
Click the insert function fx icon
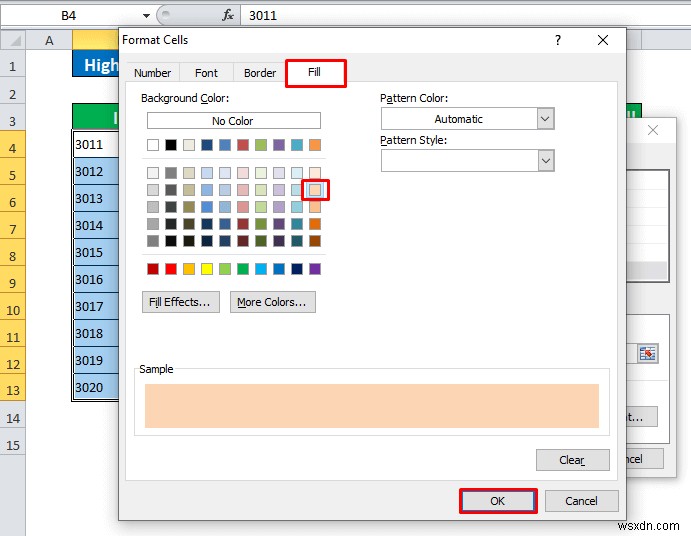227,15
